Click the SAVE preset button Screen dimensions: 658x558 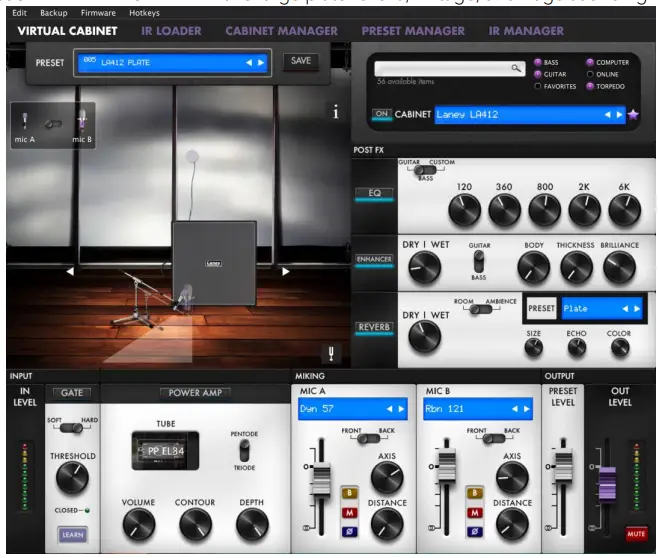point(300,62)
